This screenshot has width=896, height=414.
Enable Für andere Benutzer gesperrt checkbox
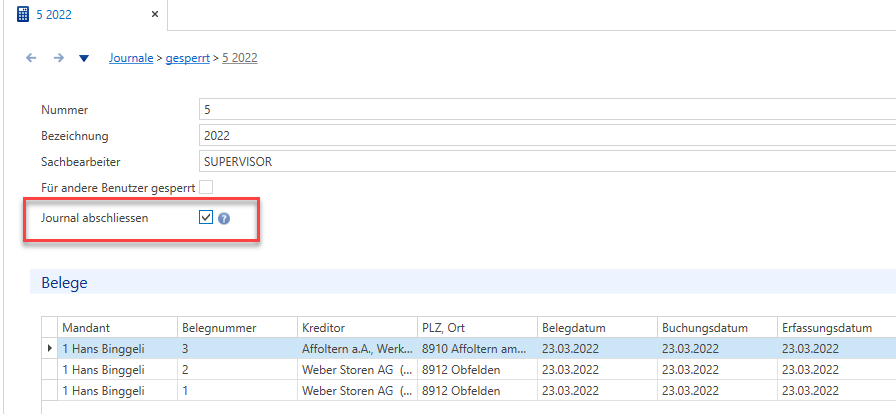tap(206, 187)
